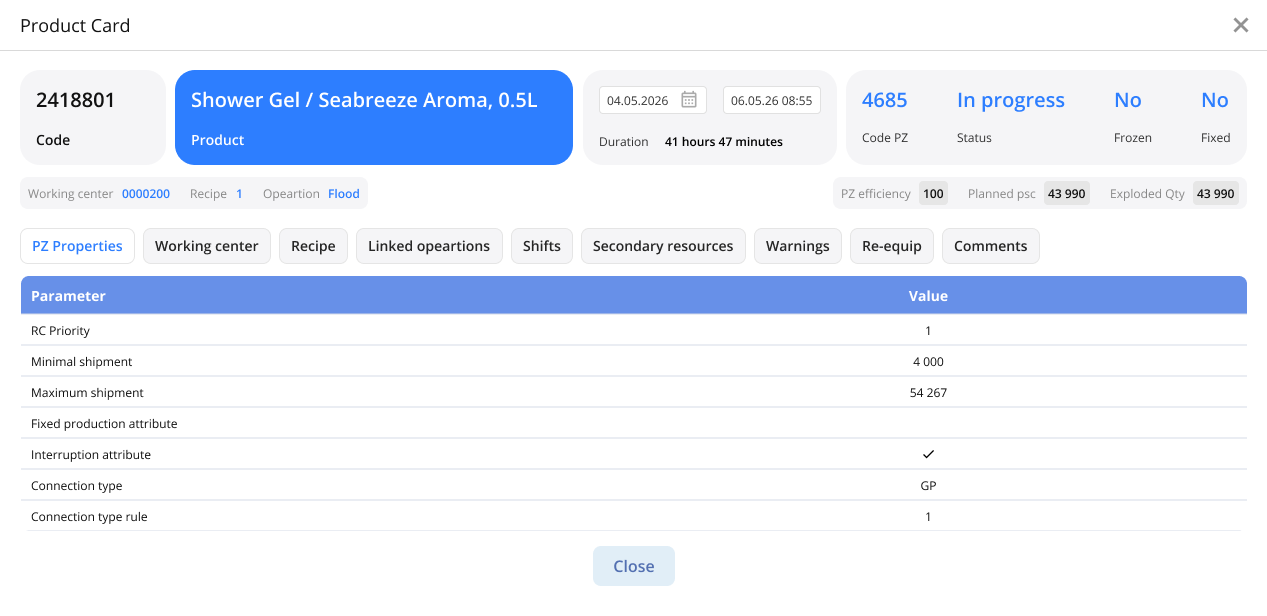The width and height of the screenshot is (1267, 616).
Task: Click the Code PZ value 4685
Action: pos(885,100)
